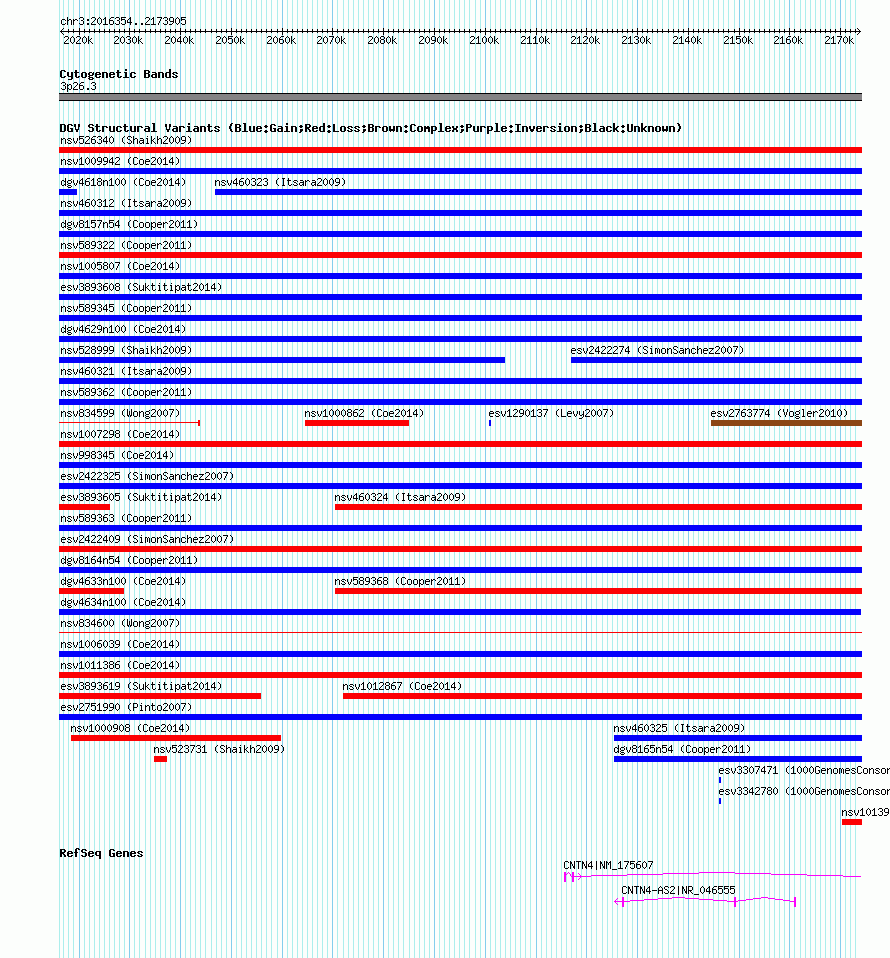Click esv3893619 (Suktitipat2014) label
Viewport: 890px width, 958px height.
pos(141,686)
